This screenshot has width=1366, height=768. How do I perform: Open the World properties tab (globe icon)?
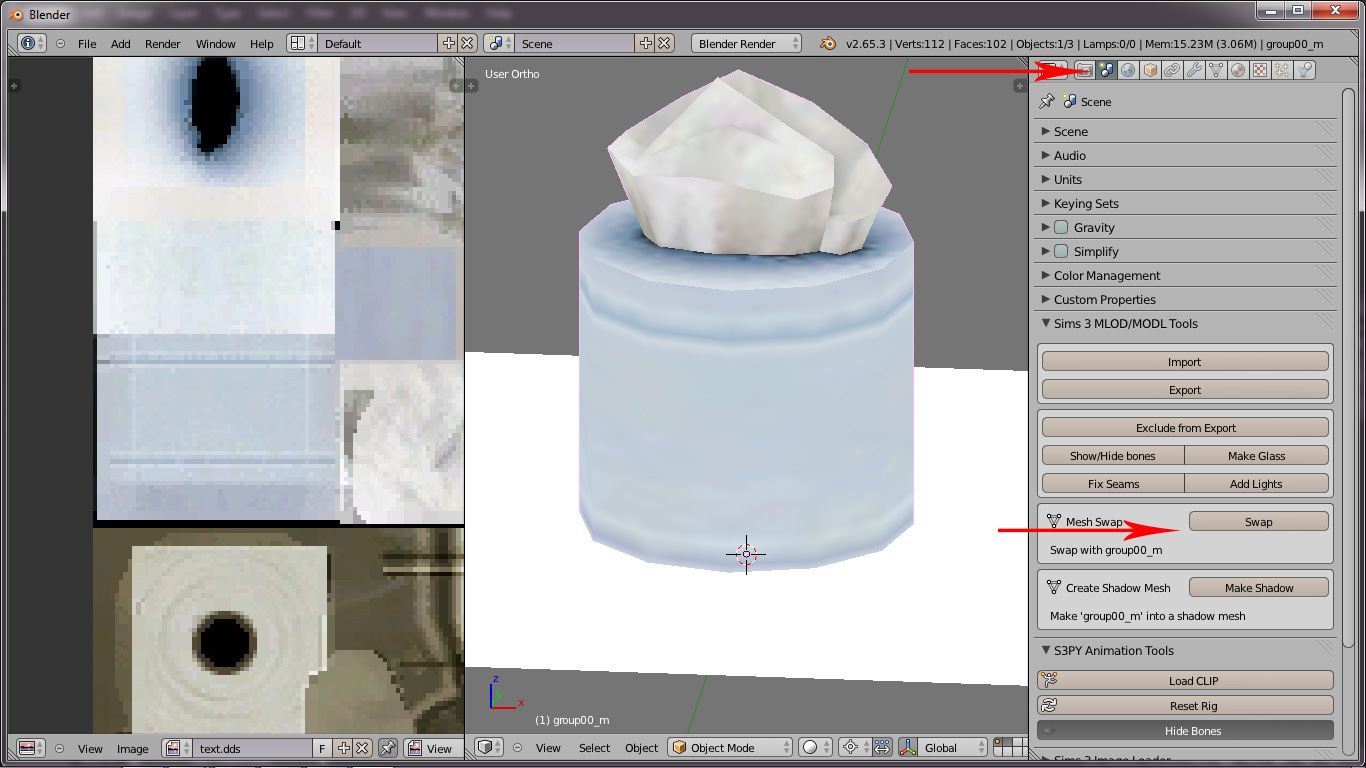[1128, 70]
